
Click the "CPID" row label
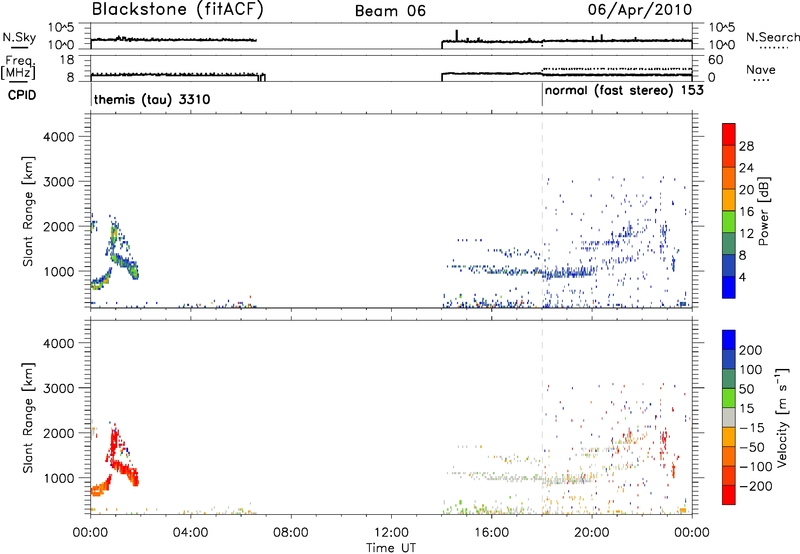[x=22, y=95]
